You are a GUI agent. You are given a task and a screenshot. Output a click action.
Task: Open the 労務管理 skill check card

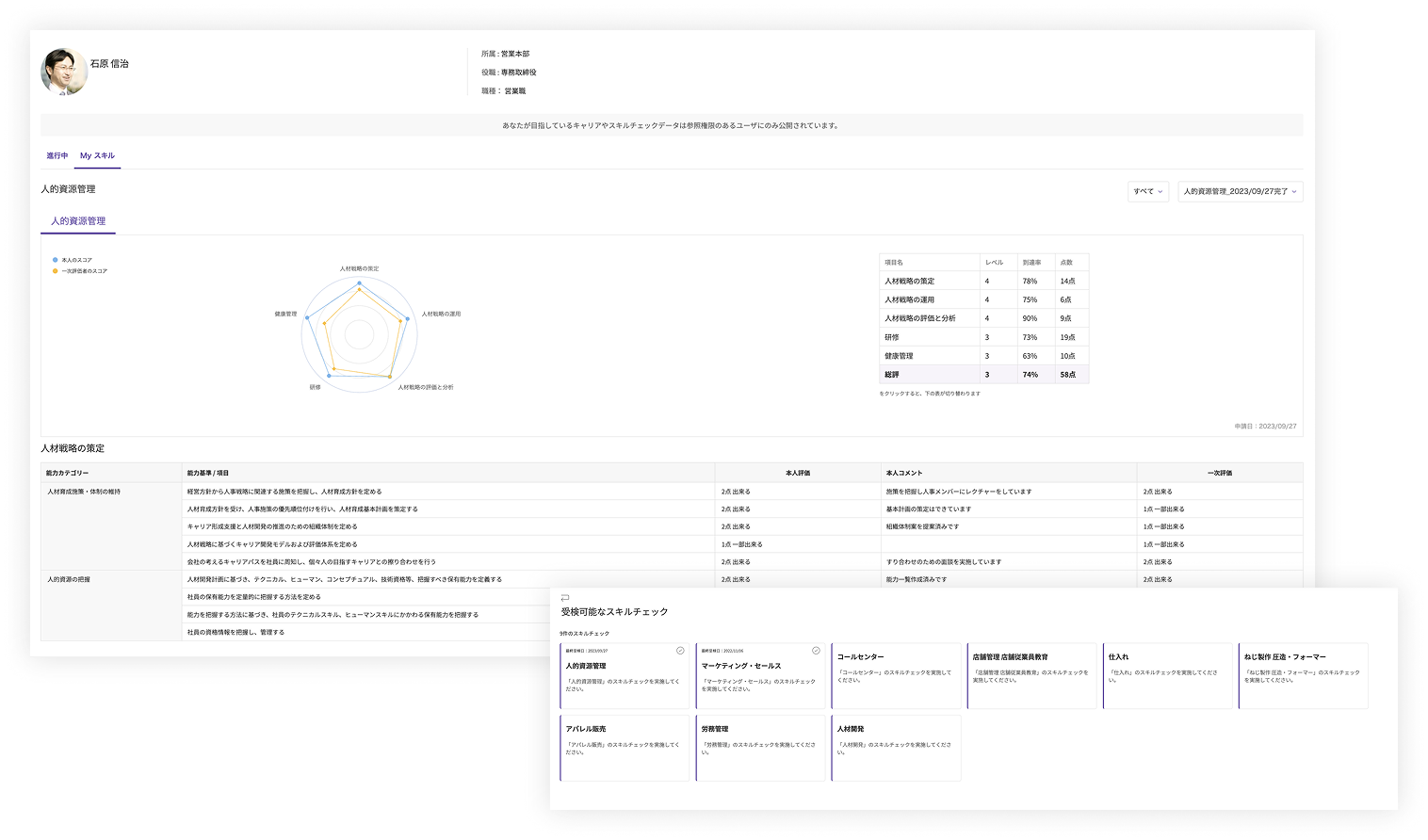(x=759, y=748)
